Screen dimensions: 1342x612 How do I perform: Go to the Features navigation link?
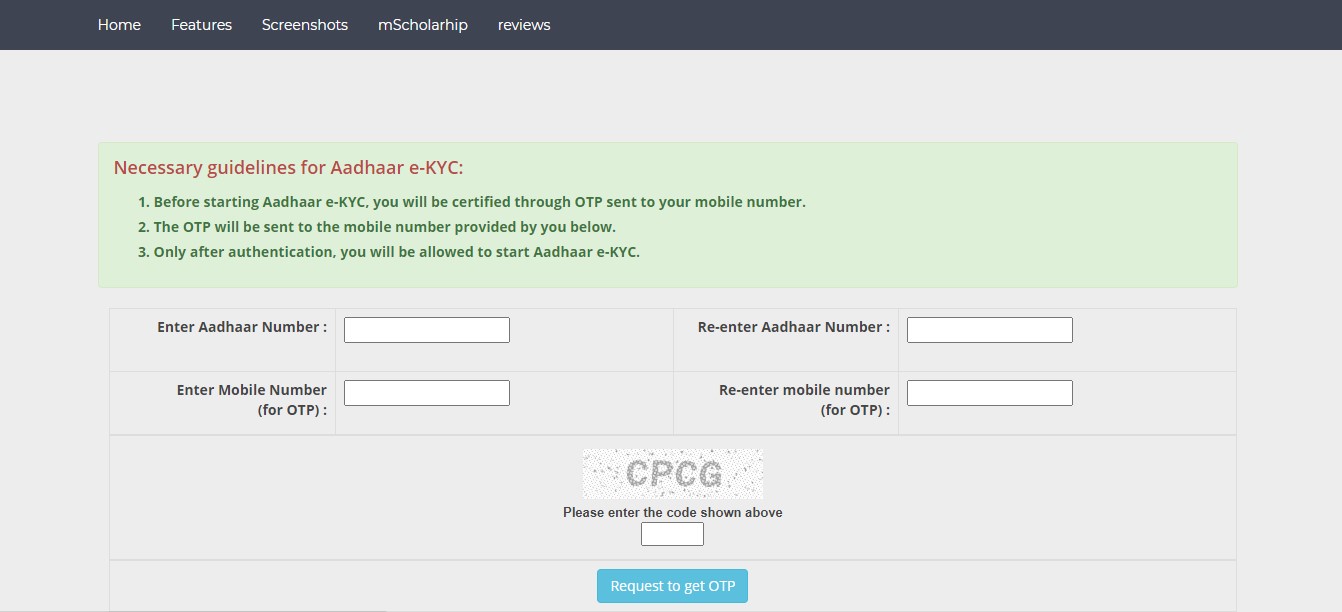click(201, 25)
